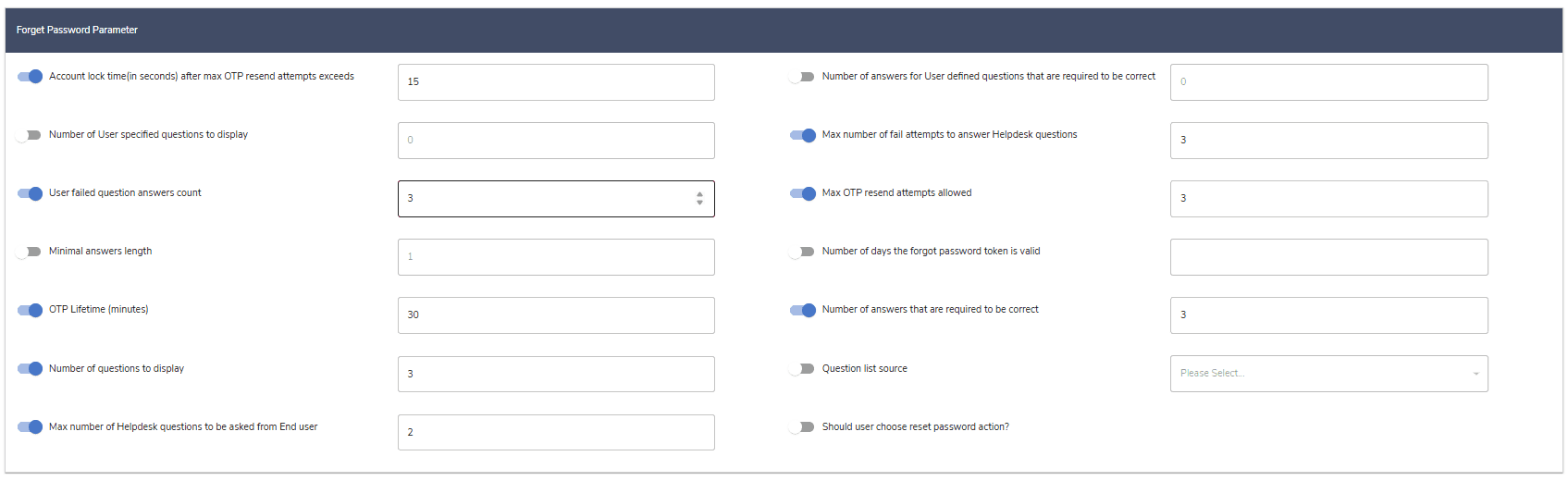Toggle OTP Lifetime (minutes) switch

[30, 310]
